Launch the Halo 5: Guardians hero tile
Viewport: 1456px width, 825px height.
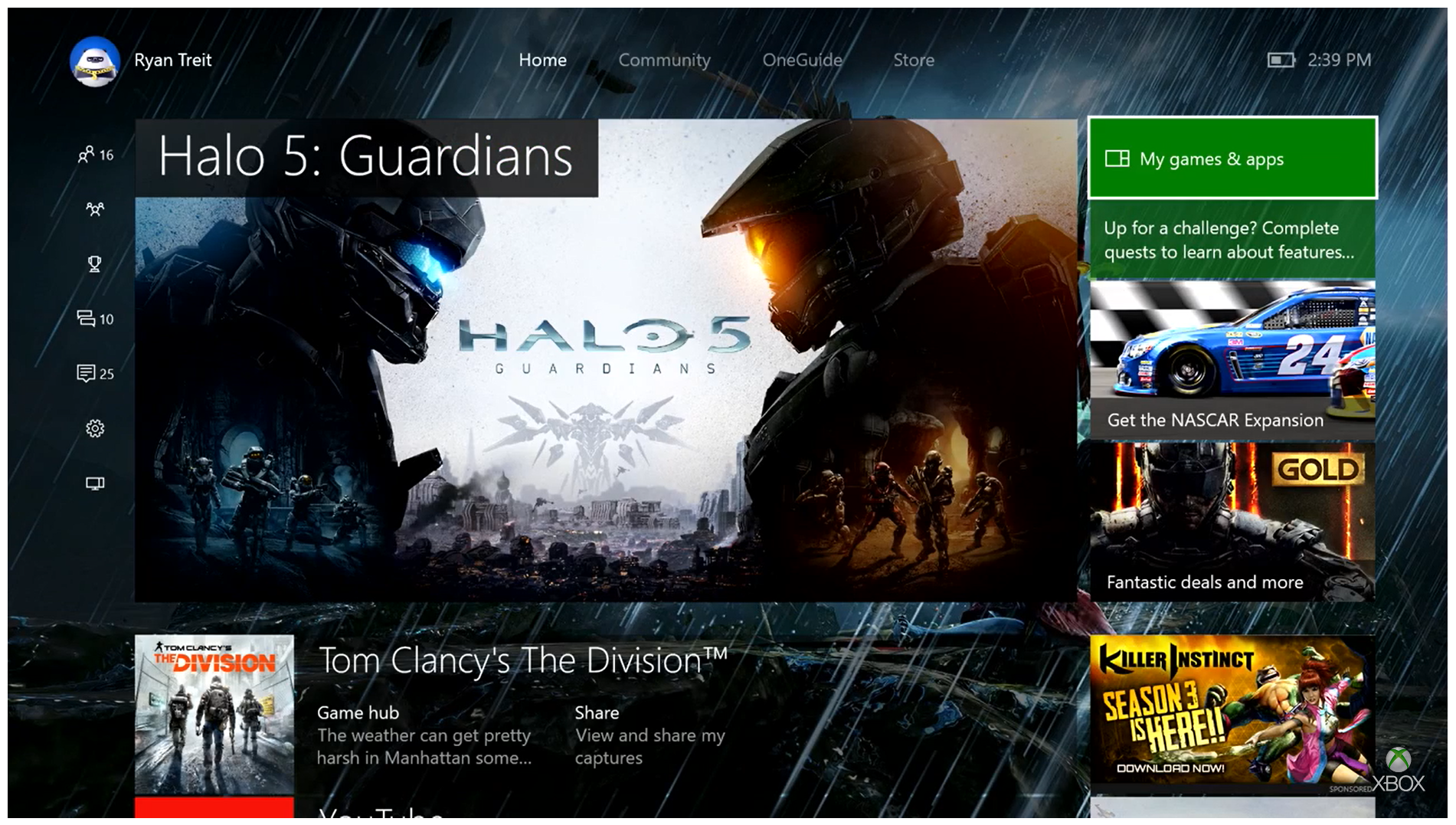click(606, 360)
